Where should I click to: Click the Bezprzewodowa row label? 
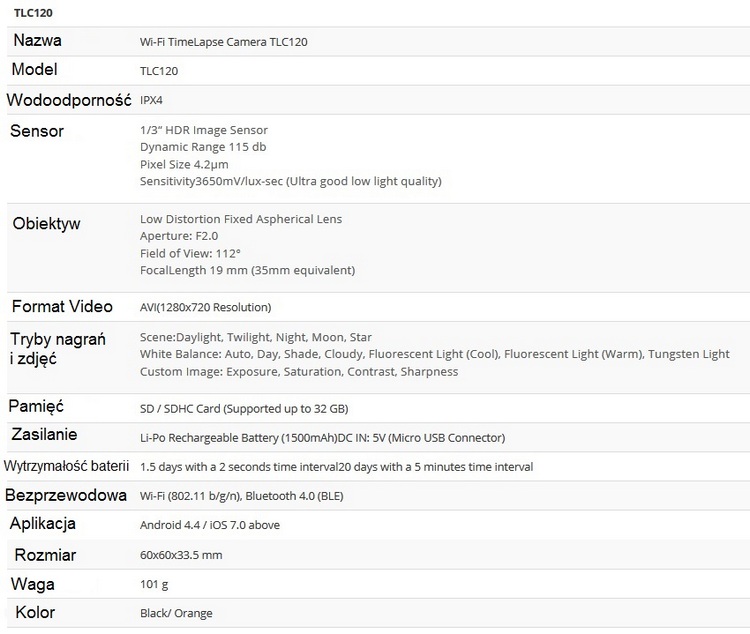[66, 496]
